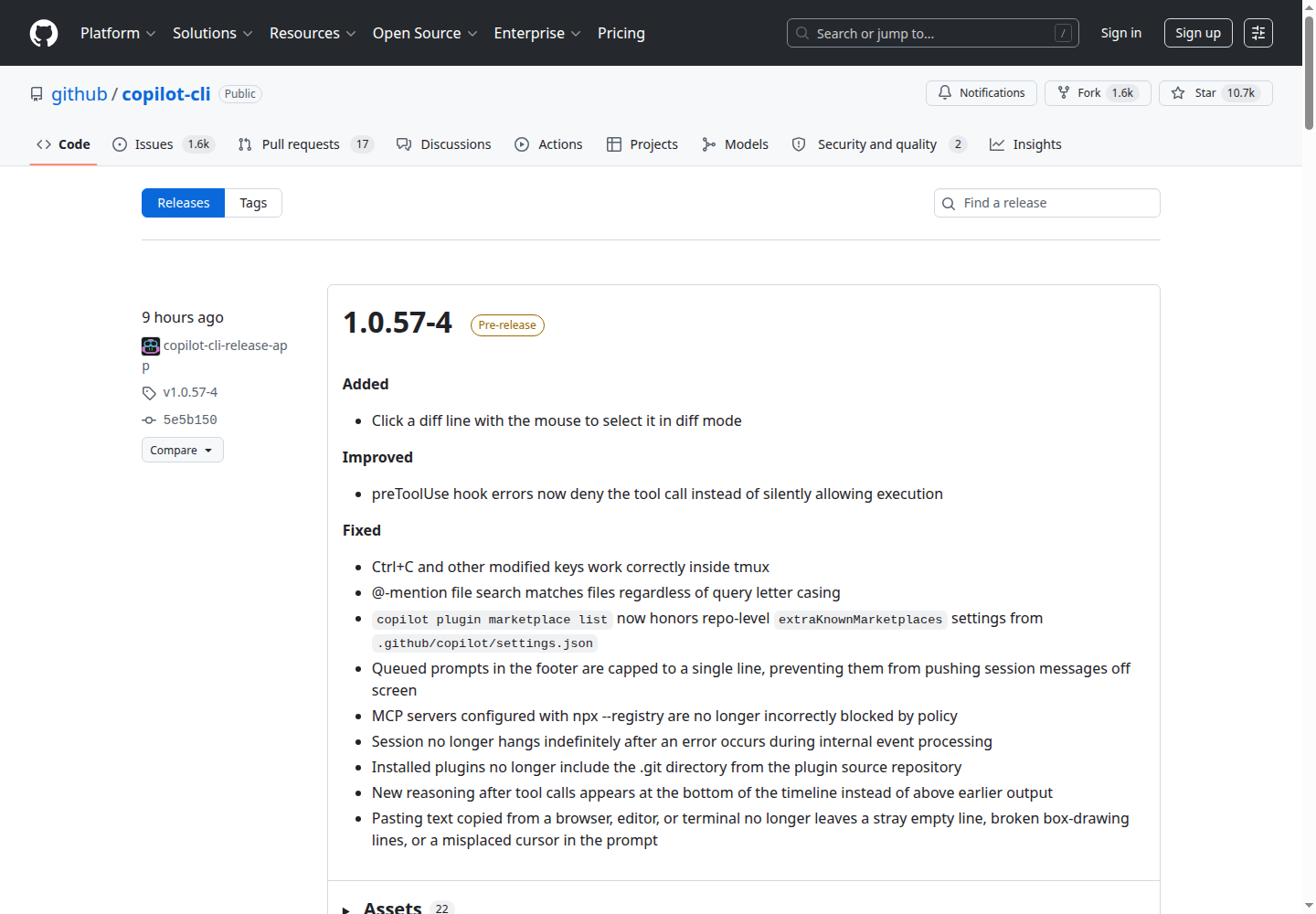Click the Issues circle-dot icon
The height and width of the screenshot is (914, 1316).
pos(120,144)
